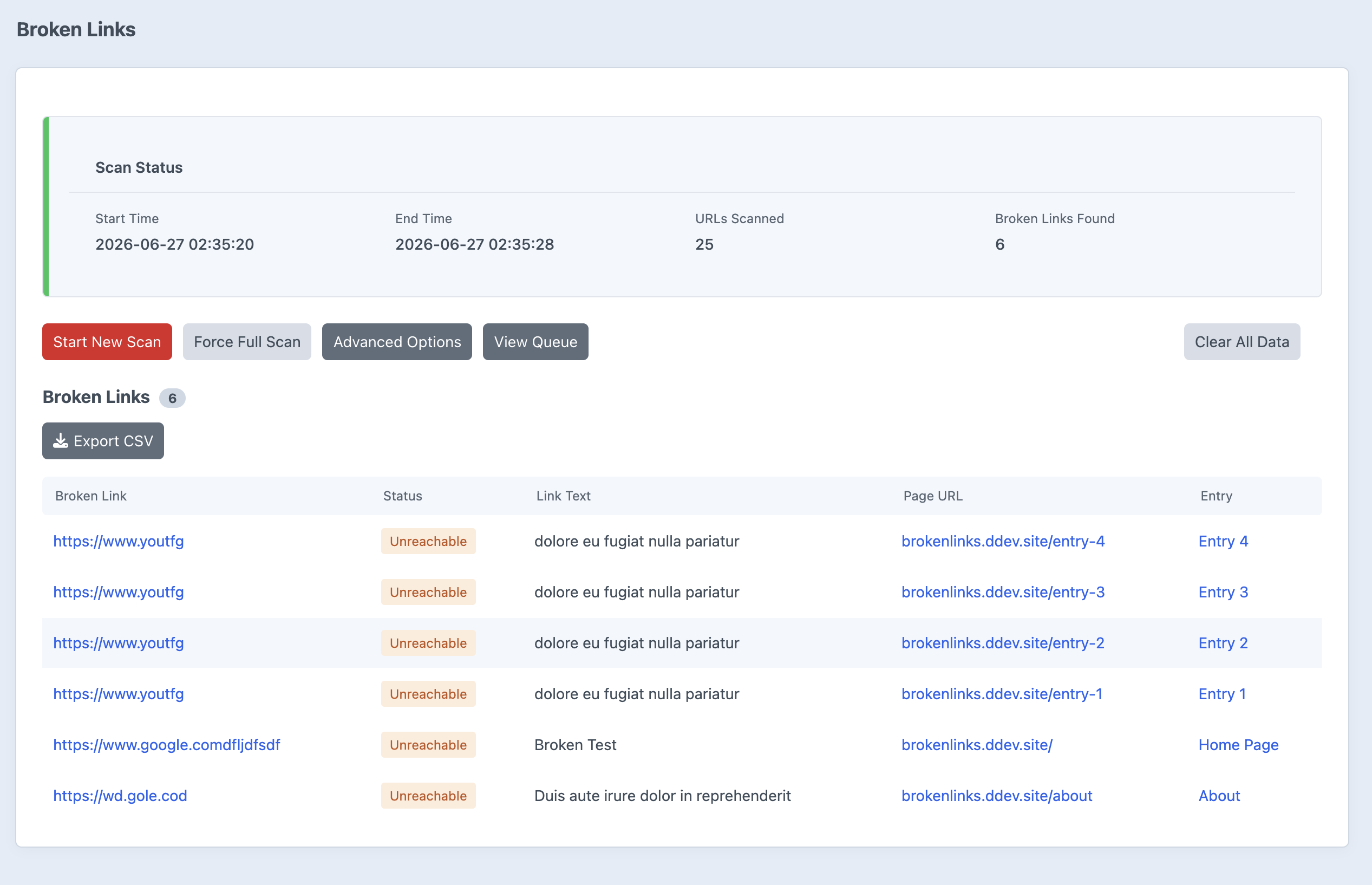Click the Unreachable badge in Entry 1 row
Viewport: 1372px width, 885px height.
coord(428,694)
